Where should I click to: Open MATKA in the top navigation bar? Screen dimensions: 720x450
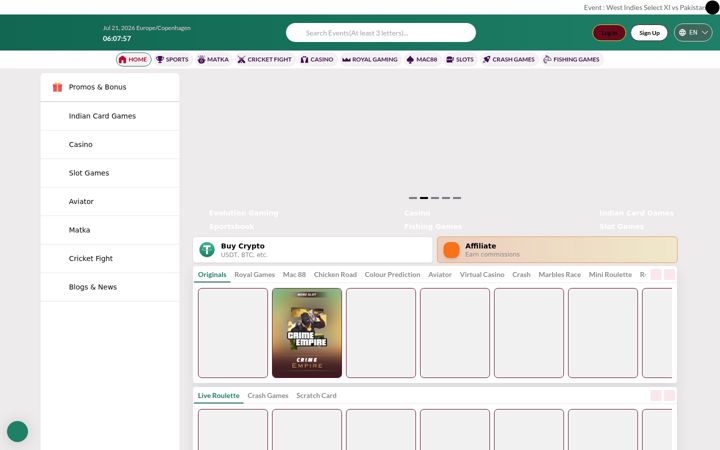pos(213,60)
